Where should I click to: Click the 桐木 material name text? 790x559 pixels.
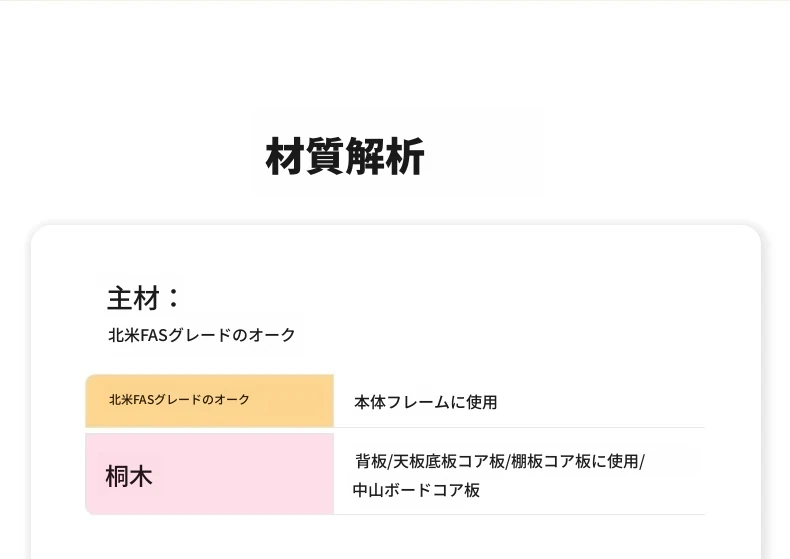click(x=129, y=476)
